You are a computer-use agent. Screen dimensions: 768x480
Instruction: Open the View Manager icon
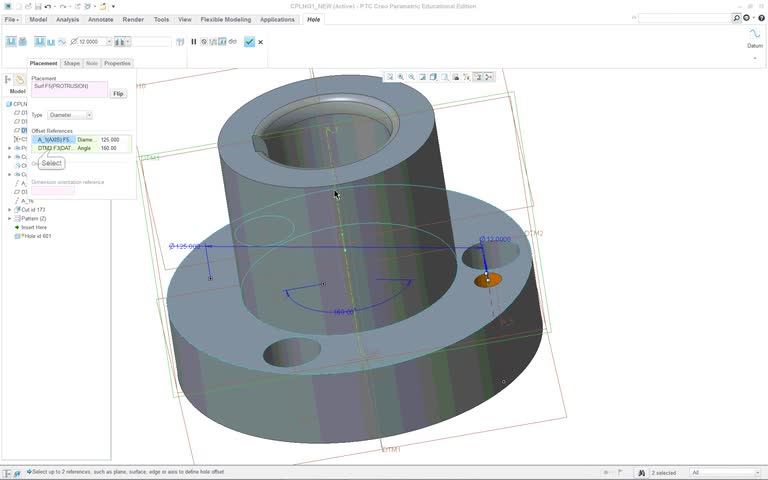456,77
